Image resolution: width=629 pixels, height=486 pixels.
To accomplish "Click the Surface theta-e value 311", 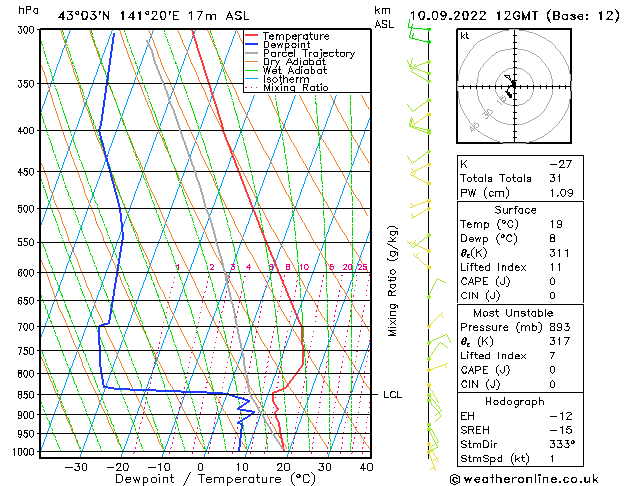I will coord(559,253).
